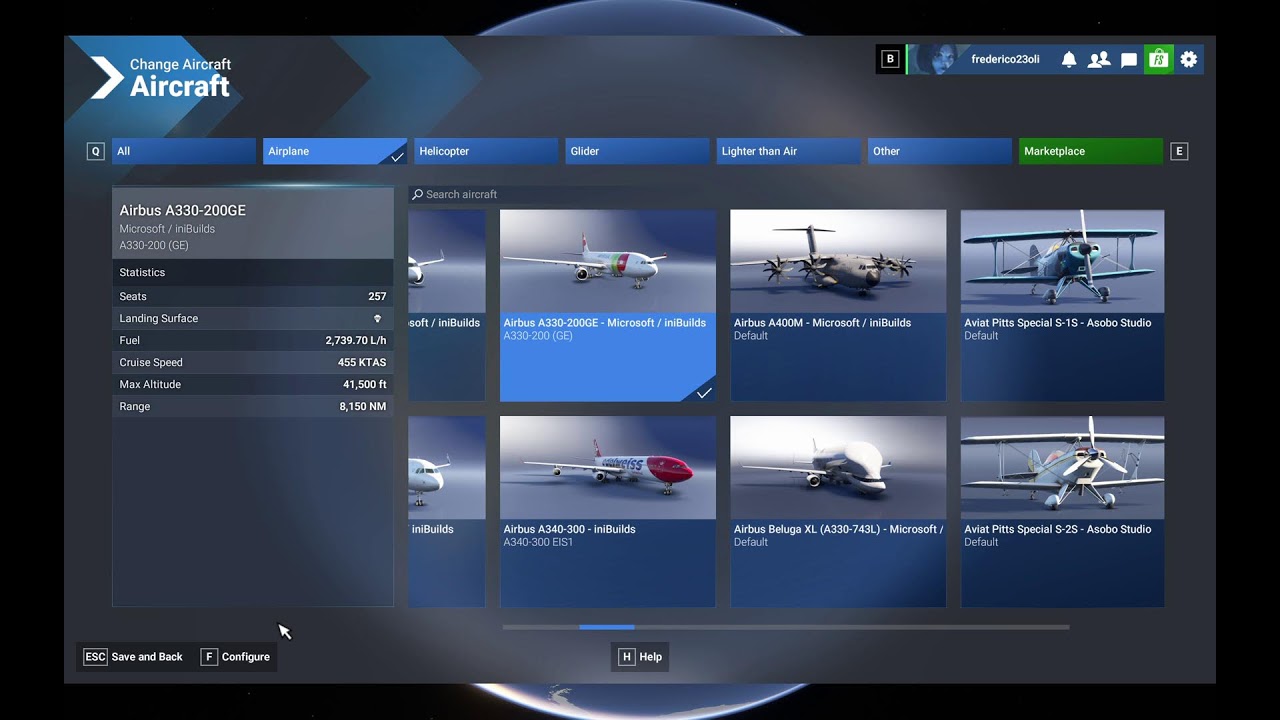Click Save and Back button
The height and width of the screenshot is (720, 1280).
(133, 657)
